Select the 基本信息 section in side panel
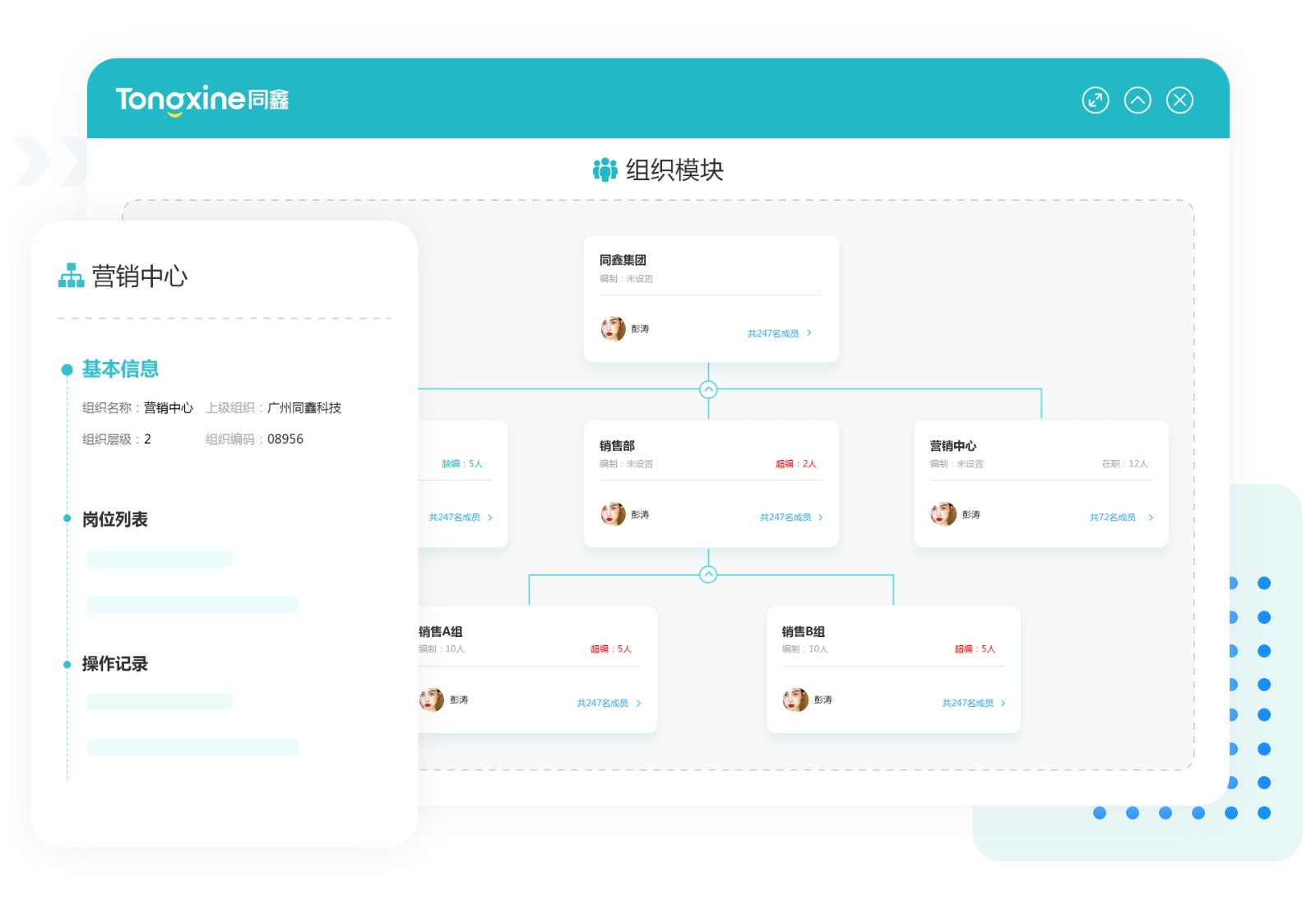This screenshot has height=920, width=1316. point(120,369)
